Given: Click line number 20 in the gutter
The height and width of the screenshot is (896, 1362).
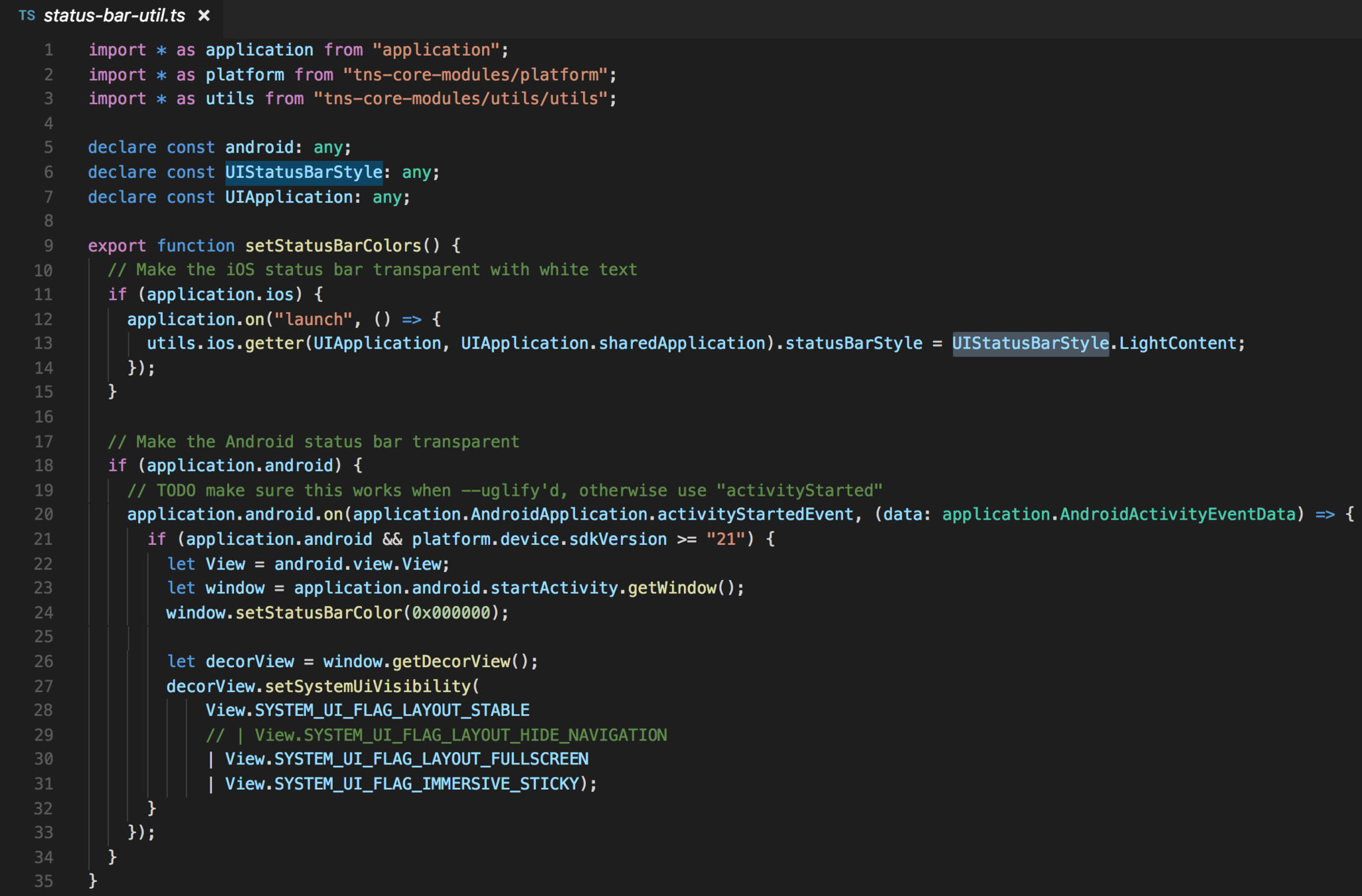Looking at the screenshot, I should coord(44,514).
